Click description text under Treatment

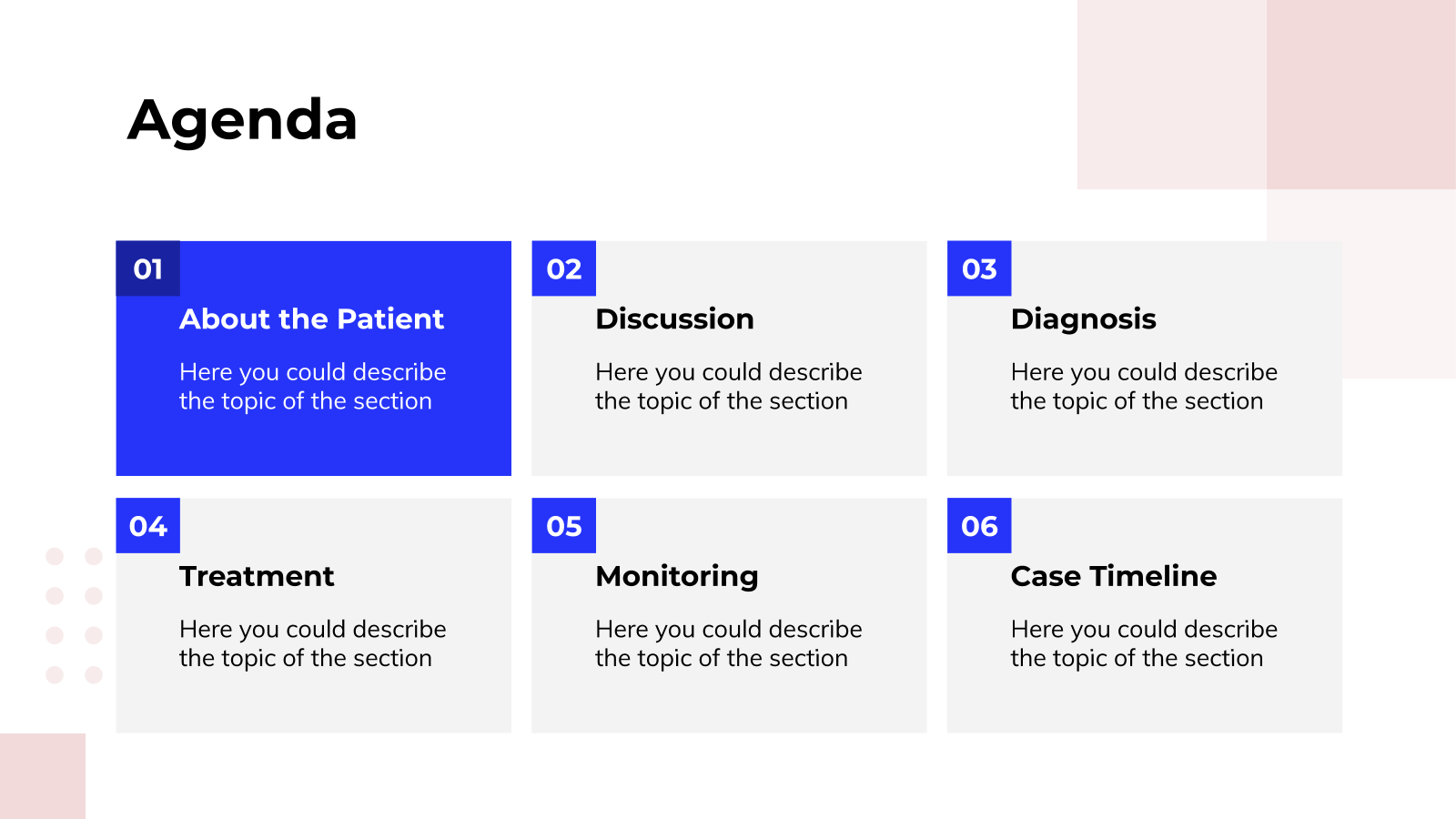click(x=312, y=643)
